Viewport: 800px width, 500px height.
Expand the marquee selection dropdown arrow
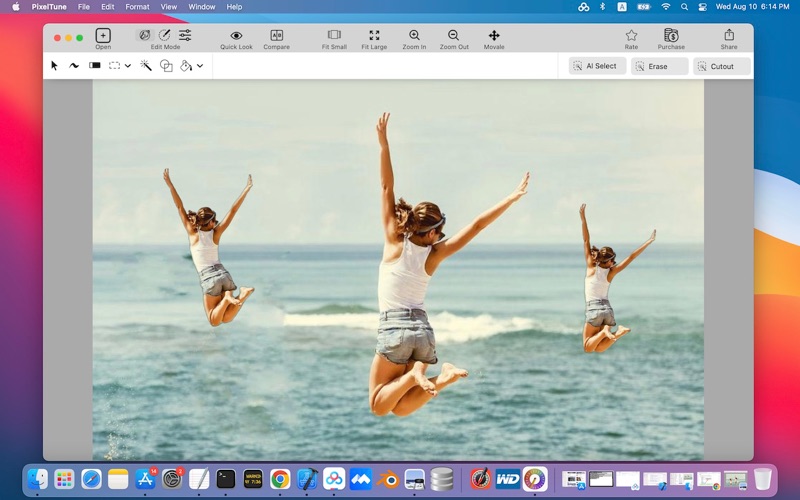click(x=128, y=66)
